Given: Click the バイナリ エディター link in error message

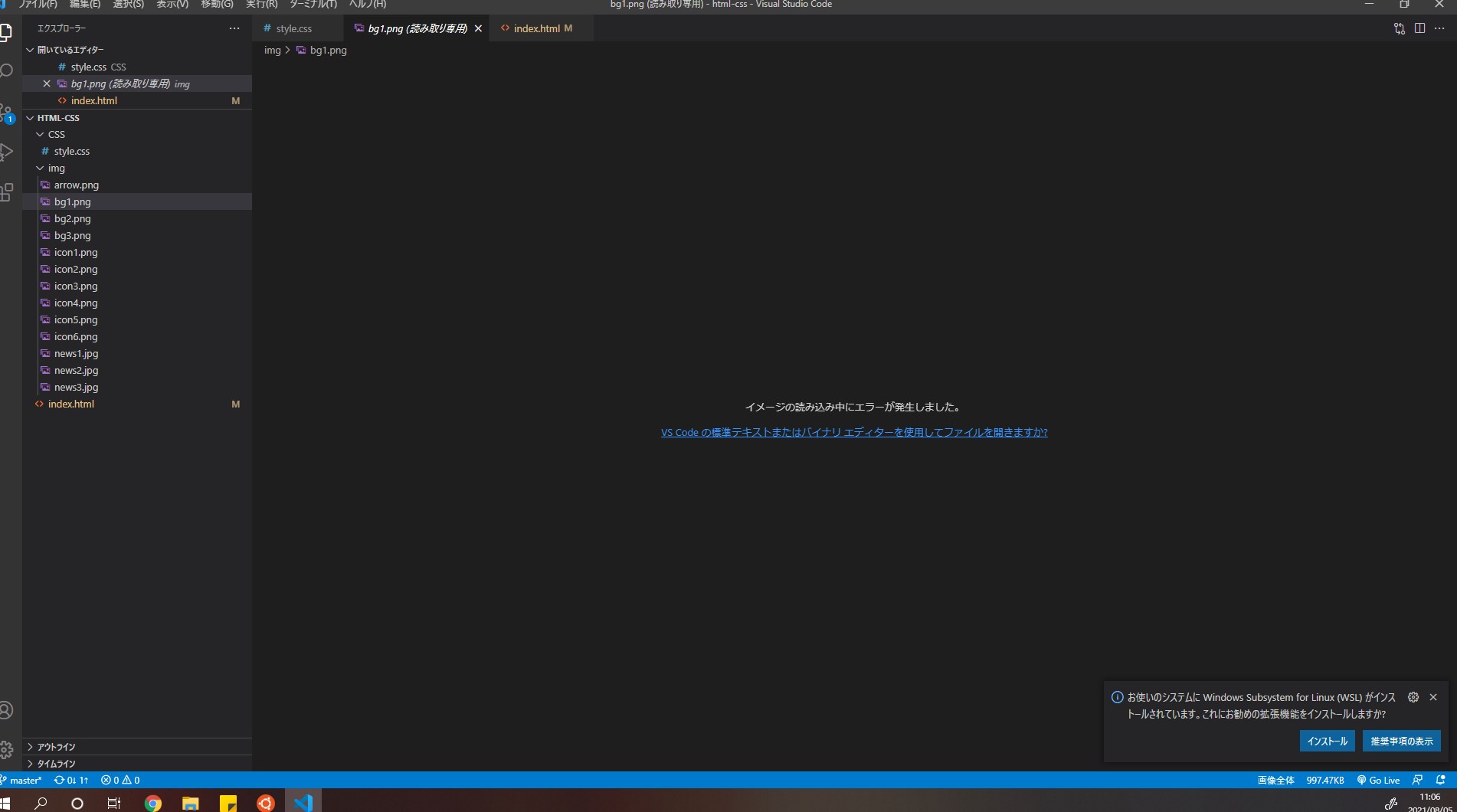Looking at the screenshot, I should point(854,432).
